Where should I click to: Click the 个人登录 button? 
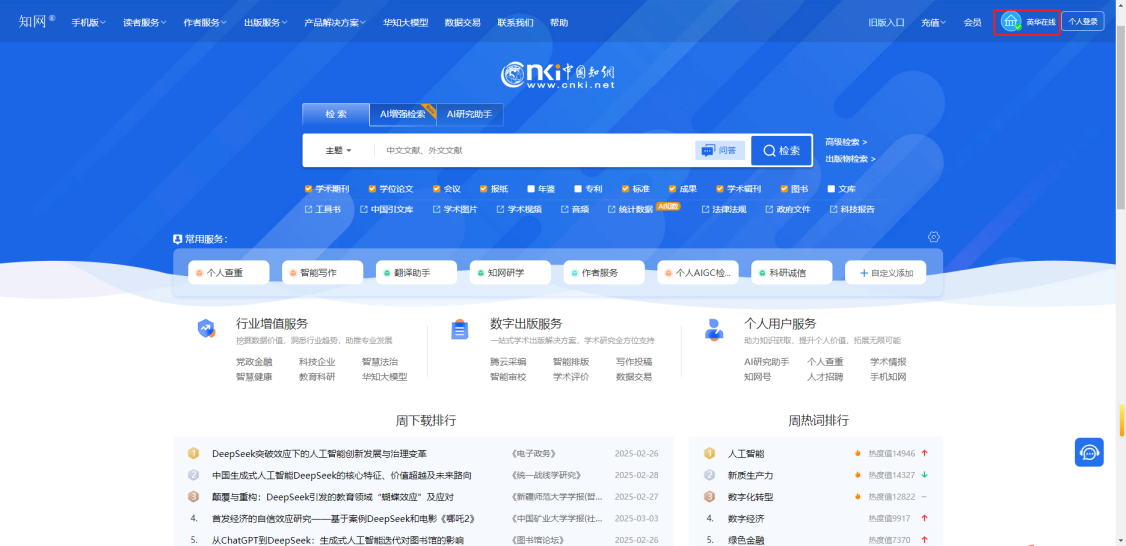pos(1083,22)
